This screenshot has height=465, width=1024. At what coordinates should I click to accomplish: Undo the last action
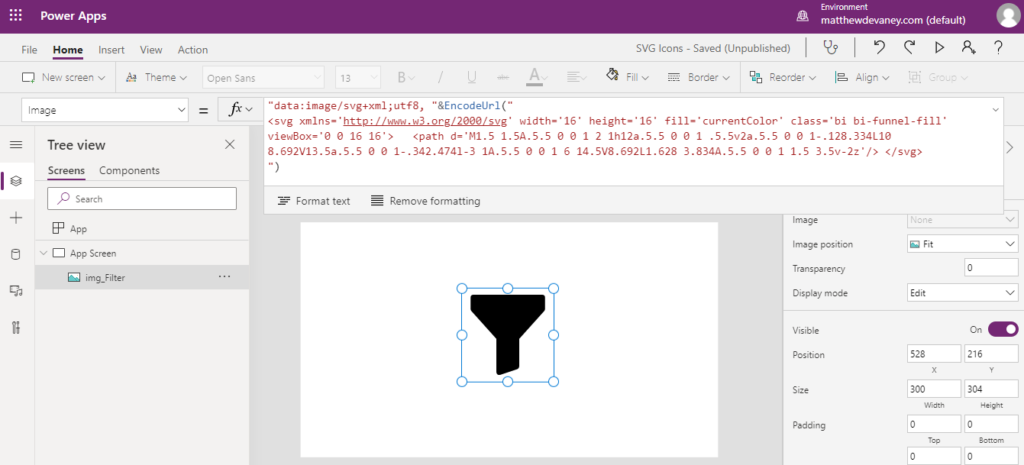[x=880, y=48]
